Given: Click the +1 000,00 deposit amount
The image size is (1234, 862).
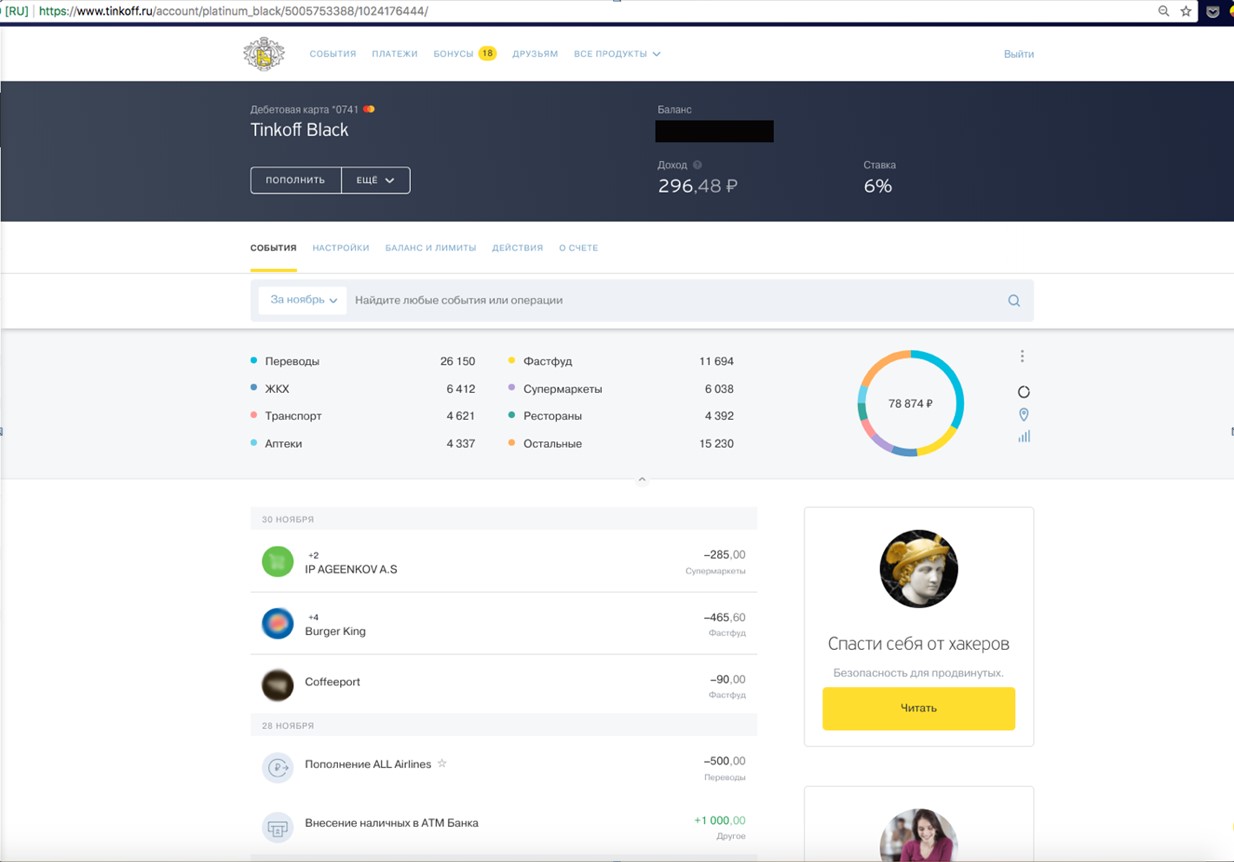Looking at the screenshot, I should coord(720,820).
